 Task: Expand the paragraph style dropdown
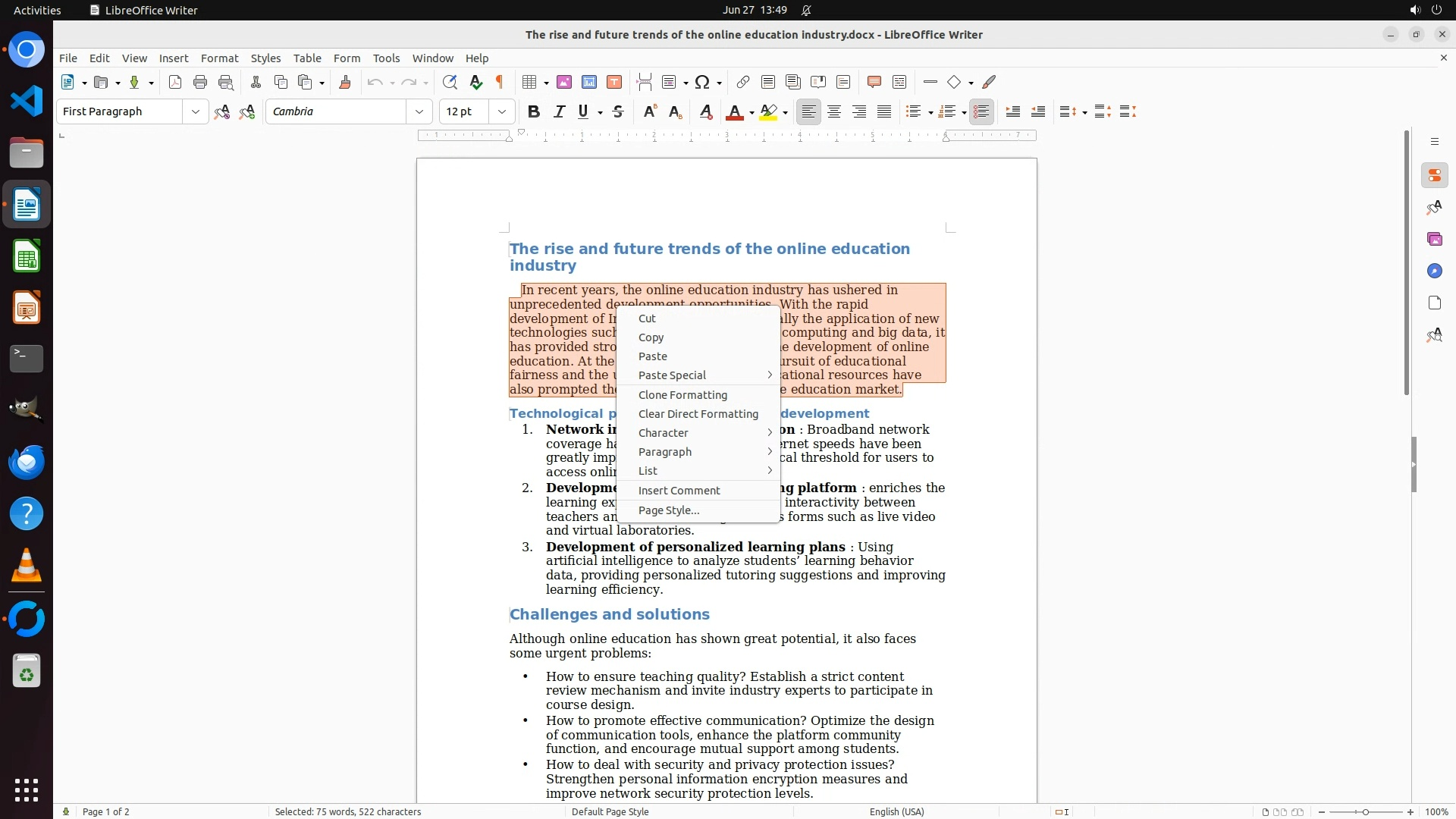point(195,112)
